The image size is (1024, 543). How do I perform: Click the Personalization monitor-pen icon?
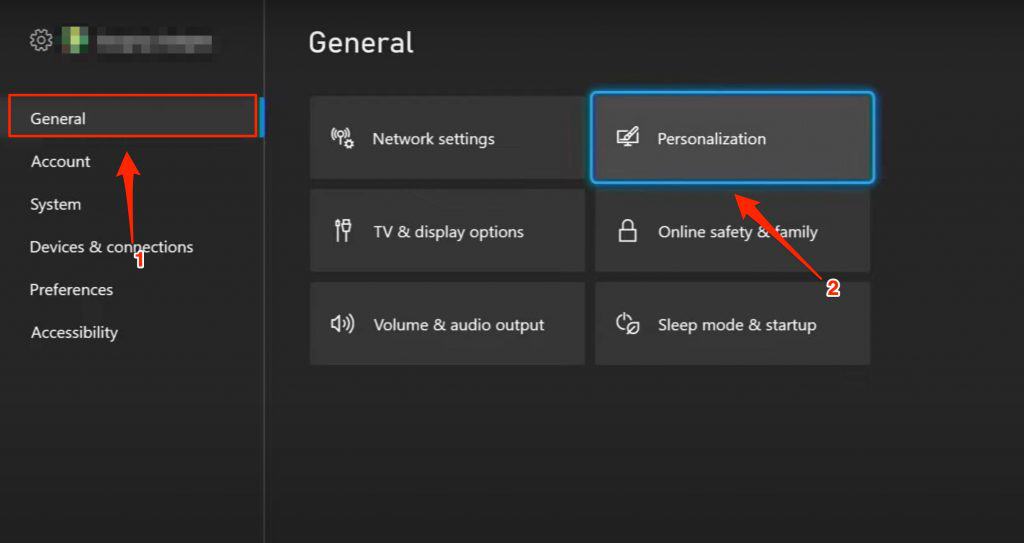[628, 137]
